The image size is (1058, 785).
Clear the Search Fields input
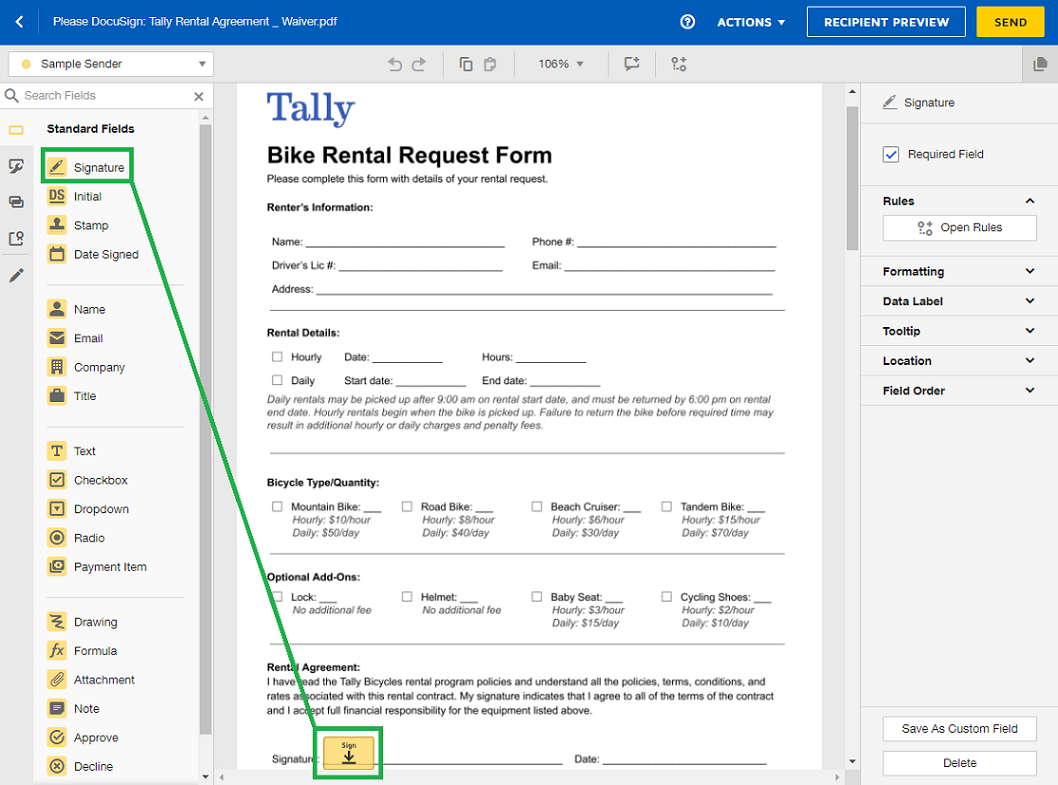click(198, 95)
